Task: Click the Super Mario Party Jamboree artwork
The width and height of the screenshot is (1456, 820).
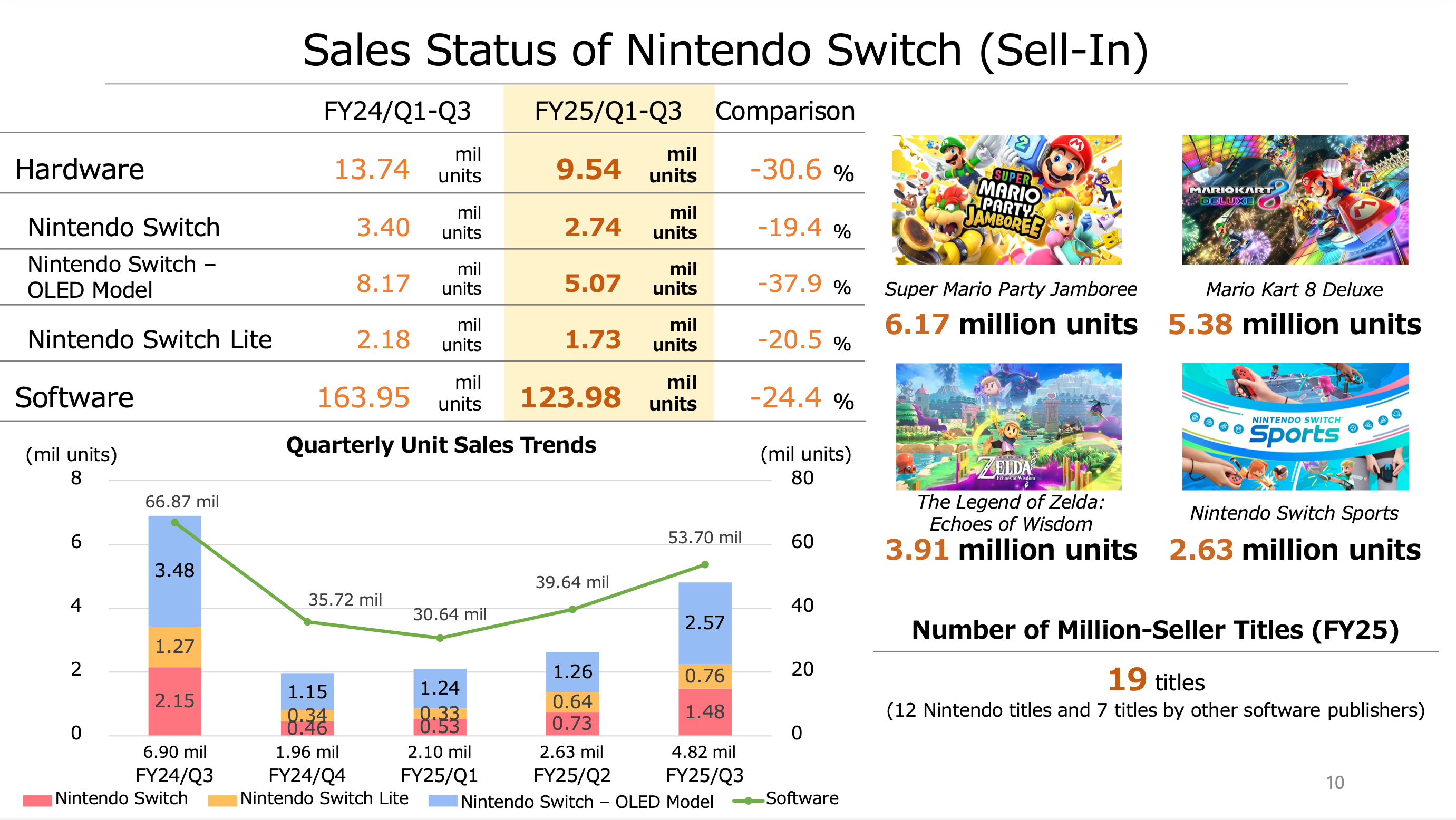Action: pyautogui.click(x=1007, y=200)
